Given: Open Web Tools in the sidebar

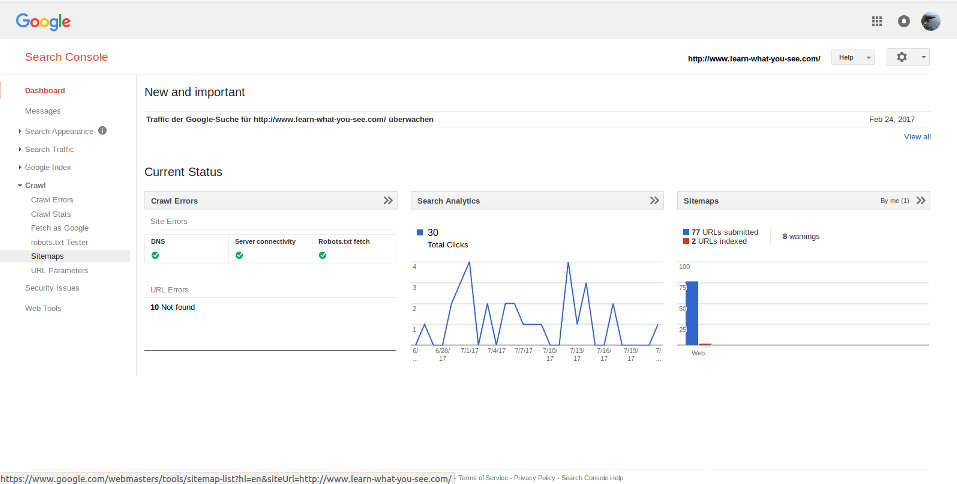Looking at the screenshot, I should pos(43,308).
